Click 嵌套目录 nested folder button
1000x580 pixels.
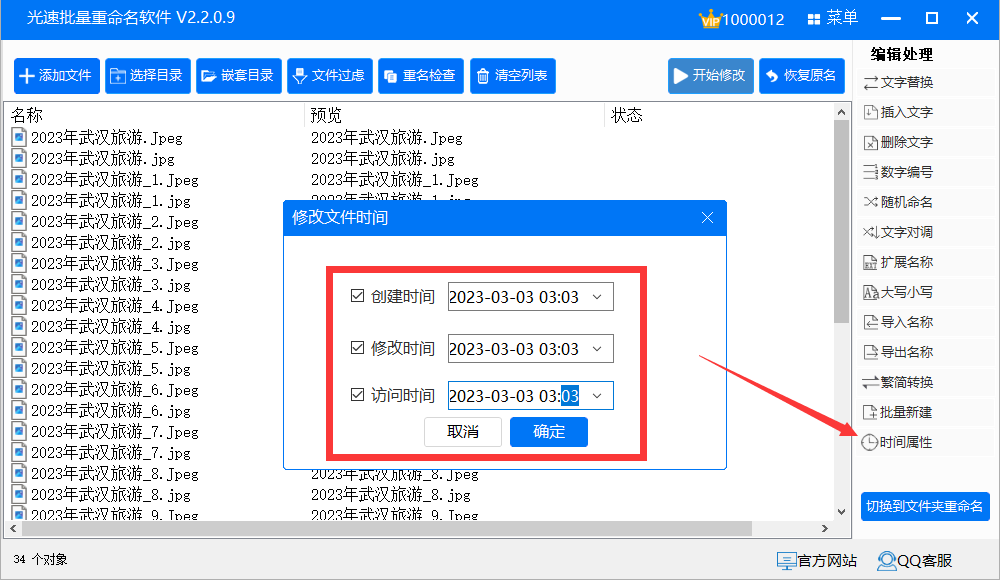239,76
